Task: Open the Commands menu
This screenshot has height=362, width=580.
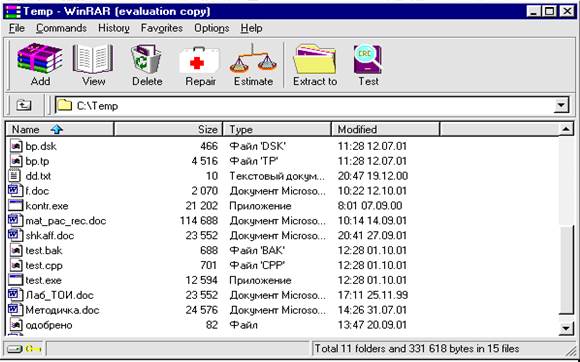Action: [61, 28]
